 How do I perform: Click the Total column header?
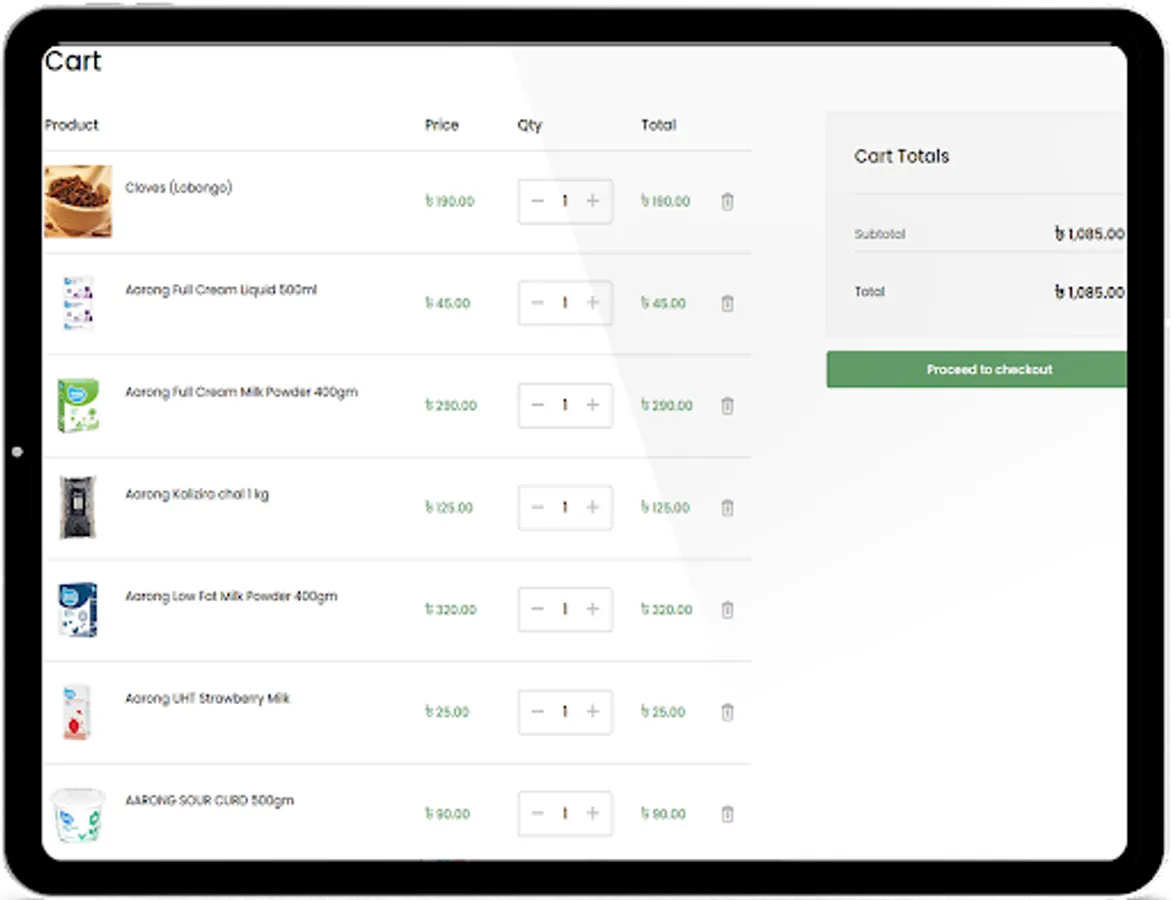click(658, 125)
